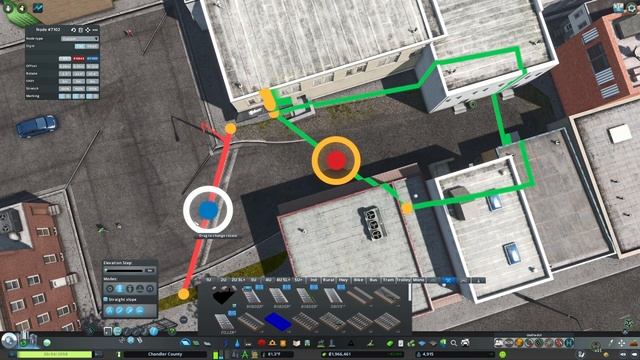640x360 pixels.
Task: Toggle the third Marking switch
Action: 92,96
